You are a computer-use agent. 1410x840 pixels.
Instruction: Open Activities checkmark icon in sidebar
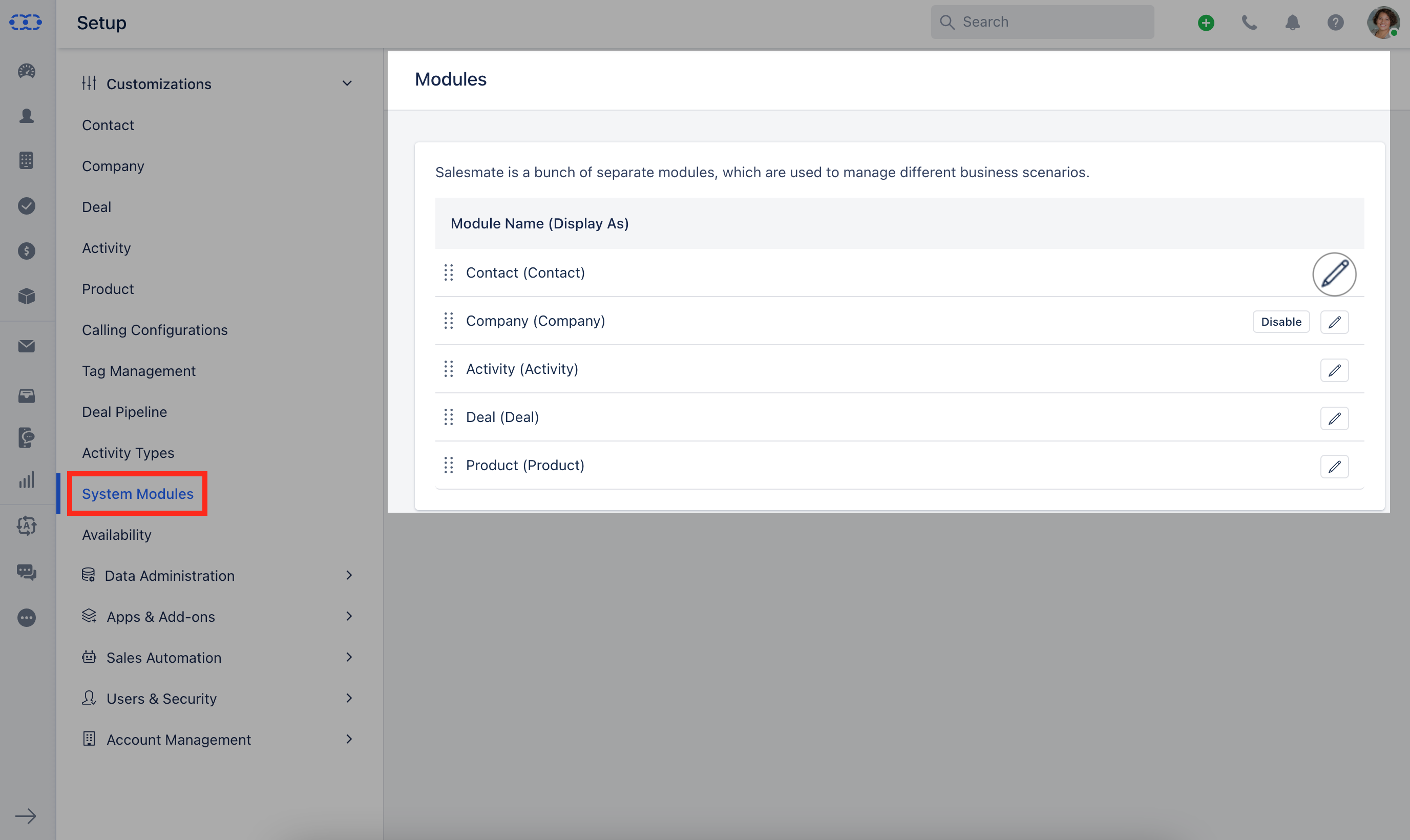pos(27,205)
